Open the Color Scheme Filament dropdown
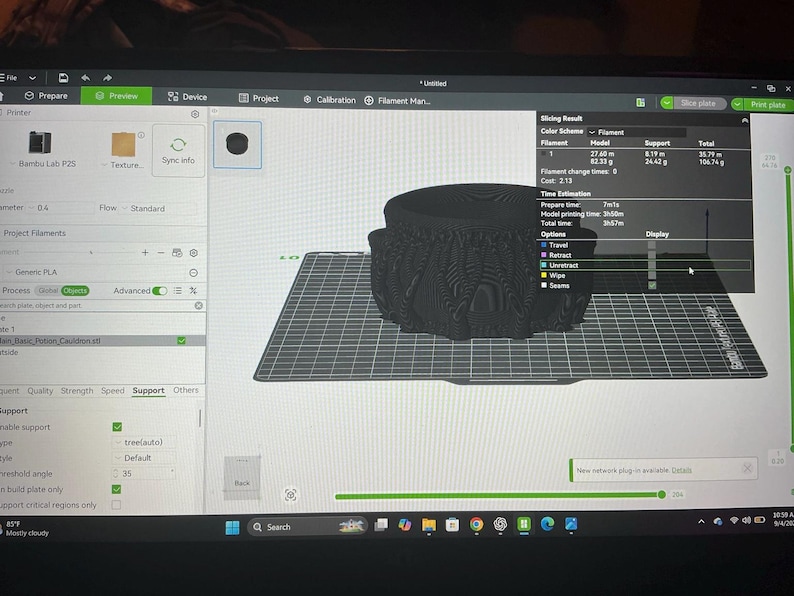This screenshot has height=596, width=794. [x=636, y=132]
